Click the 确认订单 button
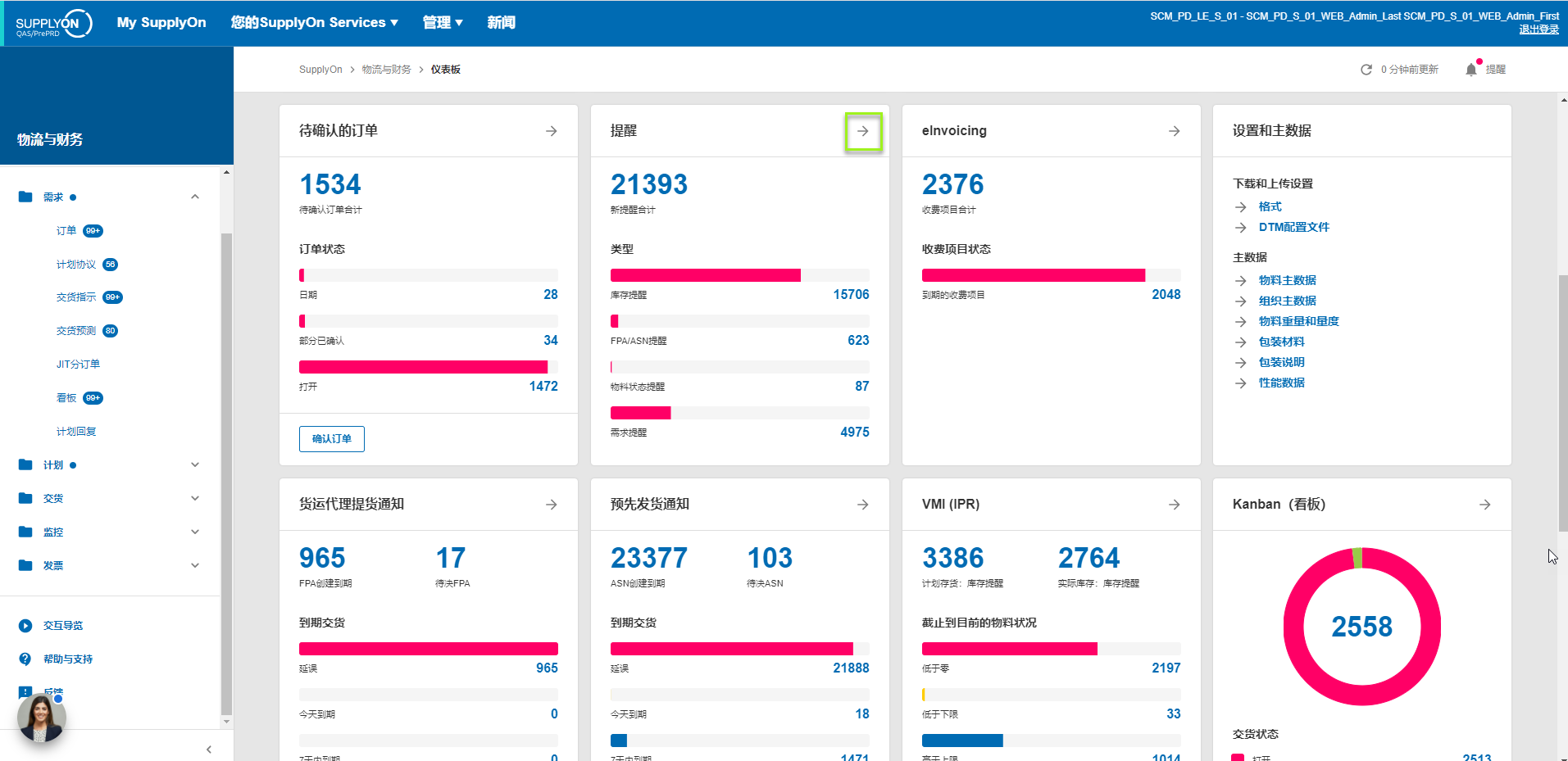This screenshot has width=1568, height=761. [332, 439]
